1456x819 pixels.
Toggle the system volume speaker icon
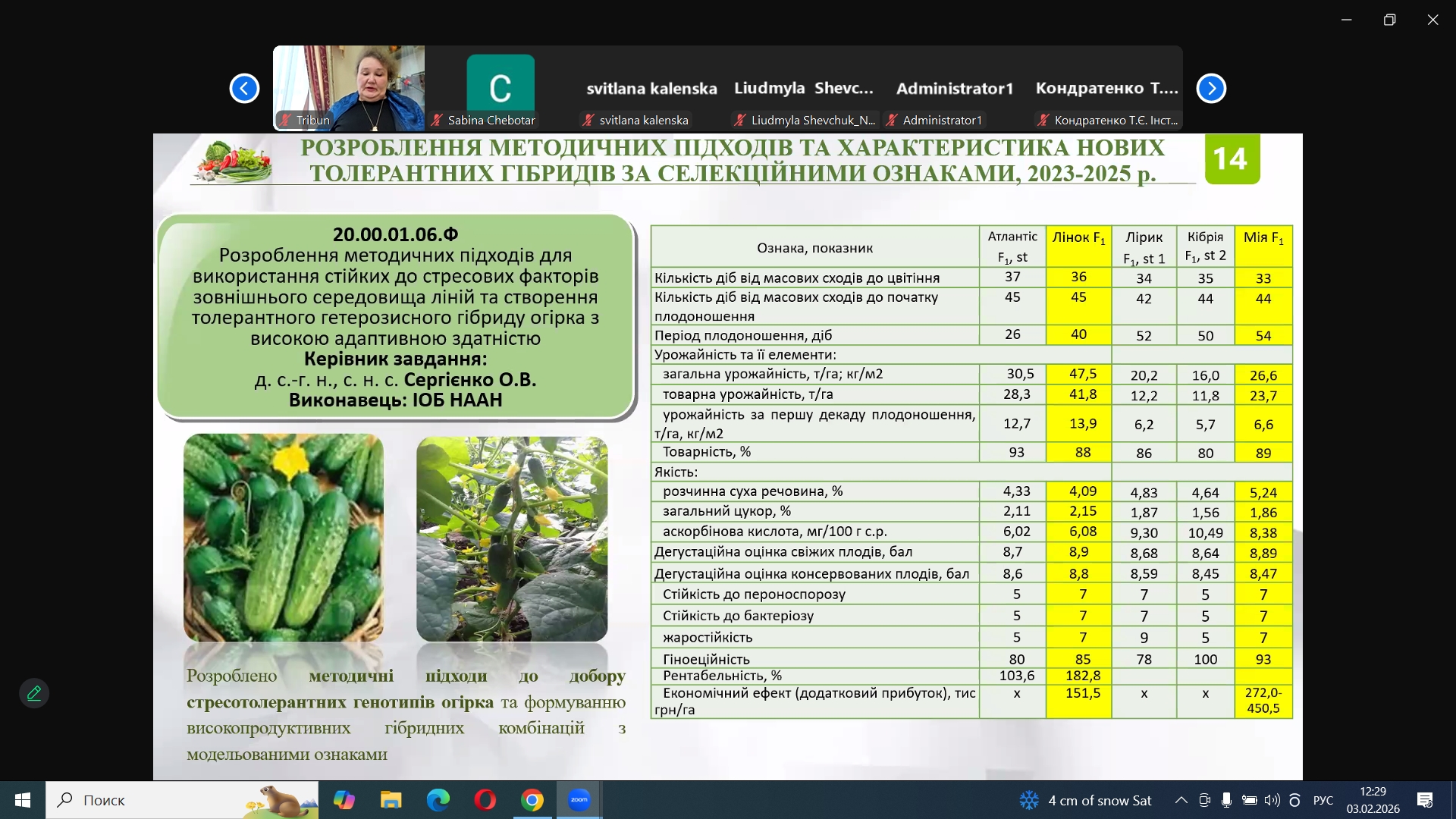click(x=1272, y=800)
